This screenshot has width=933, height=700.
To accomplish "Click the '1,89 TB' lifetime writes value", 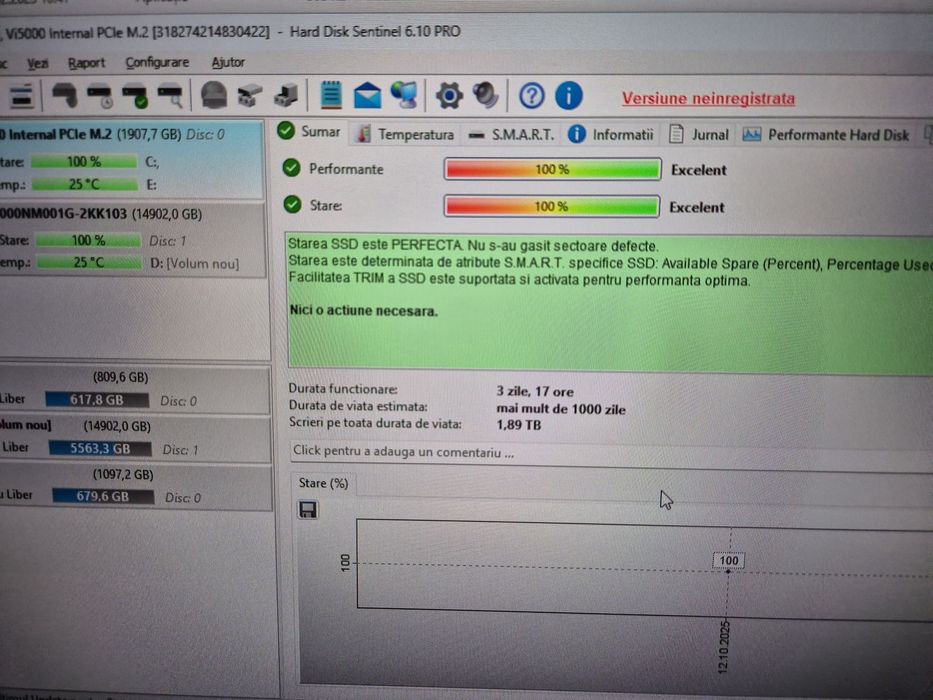I will click(518, 425).
